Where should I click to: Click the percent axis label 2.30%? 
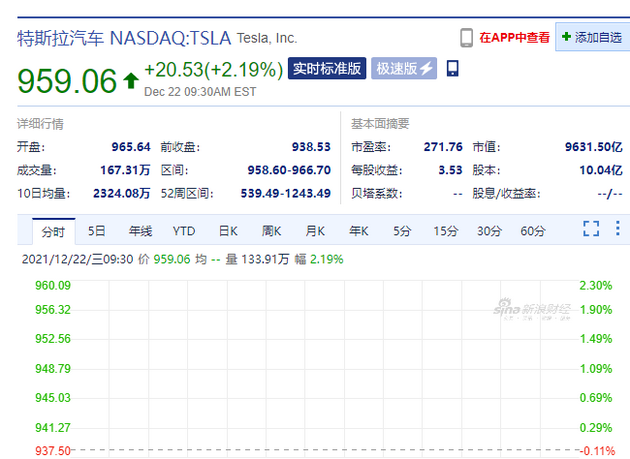click(x=596, y=285)
